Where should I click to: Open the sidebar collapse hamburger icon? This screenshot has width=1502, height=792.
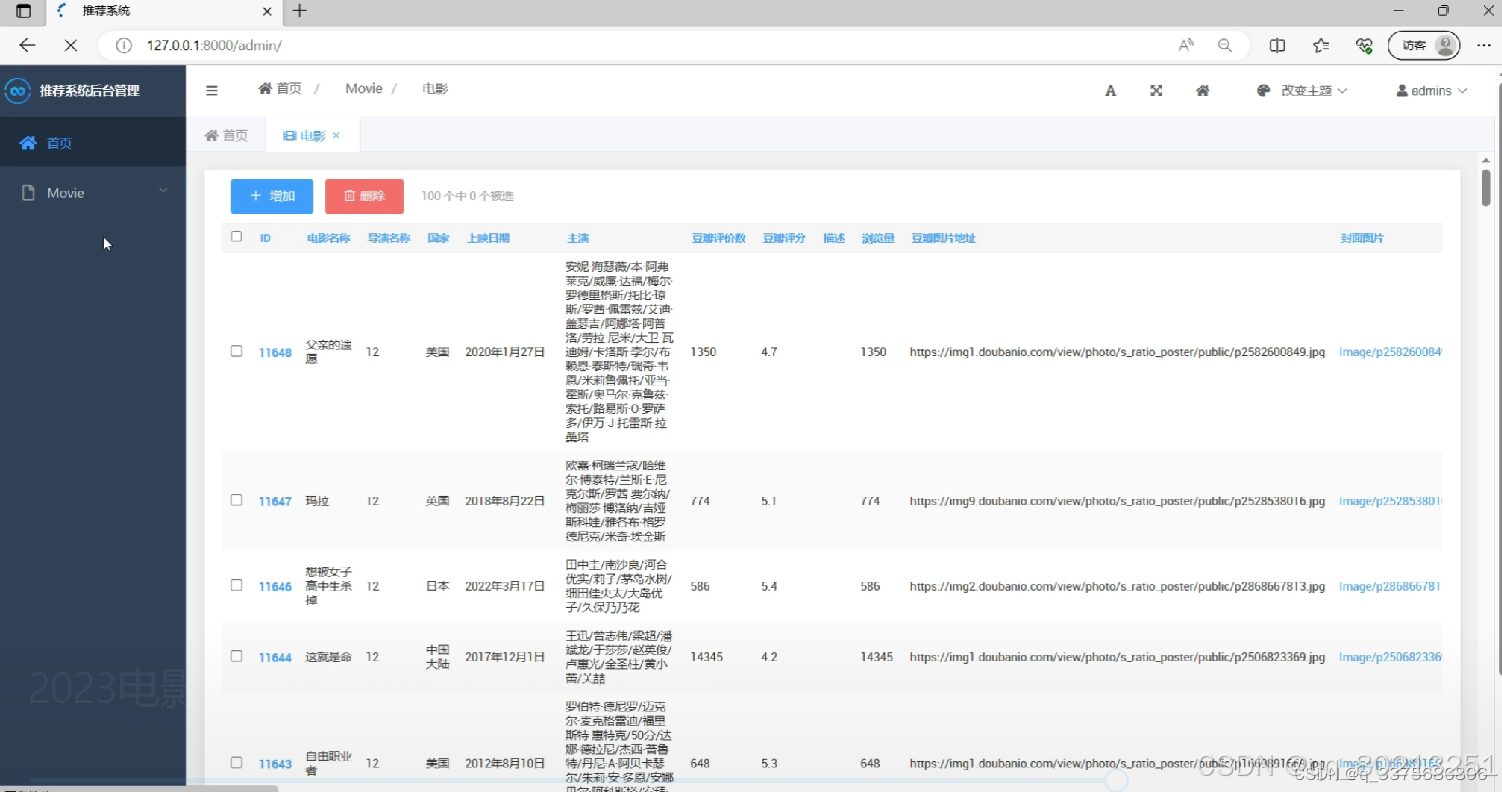(x=212, y=90)
